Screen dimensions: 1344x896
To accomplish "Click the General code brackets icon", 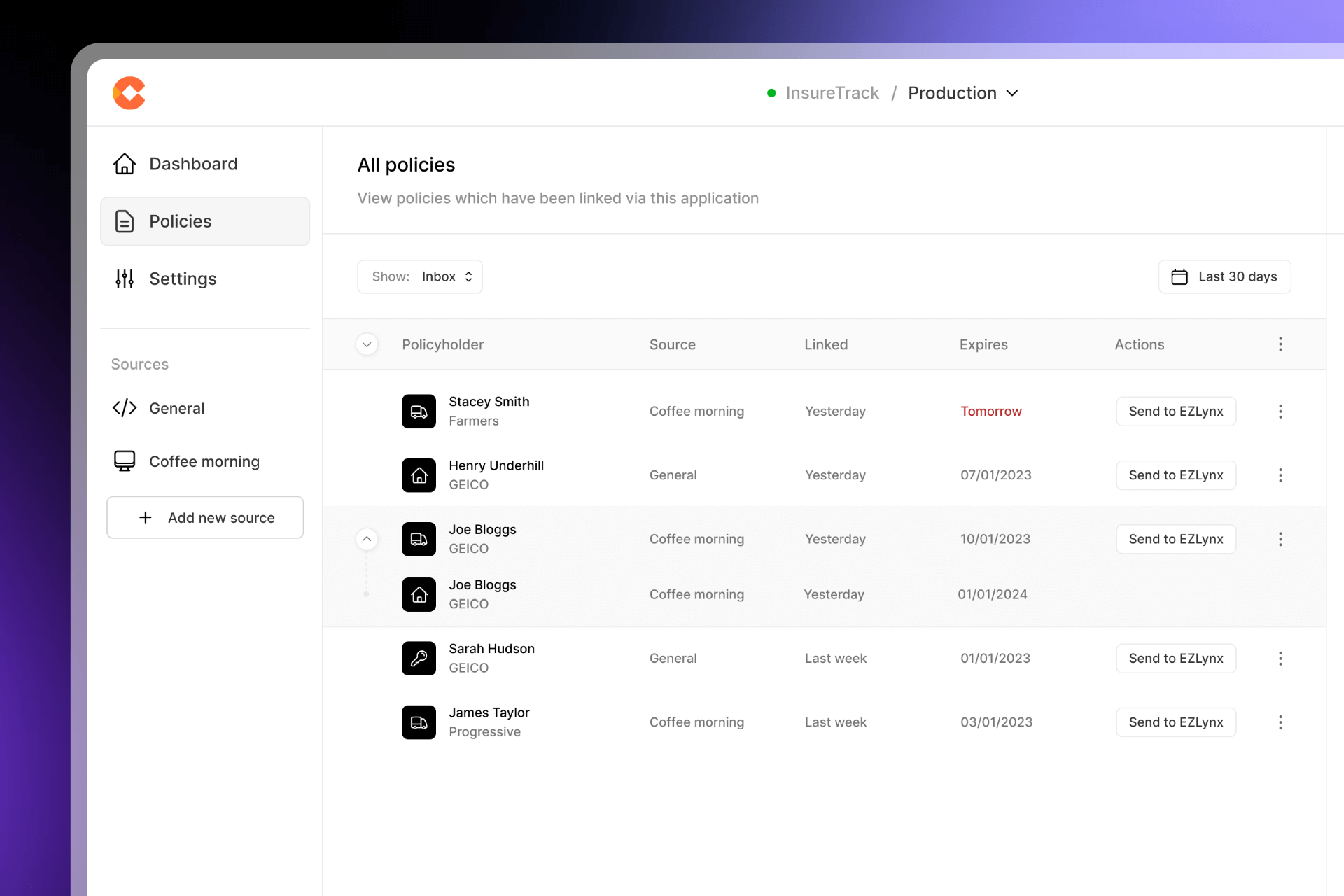I will coord(125,408).
